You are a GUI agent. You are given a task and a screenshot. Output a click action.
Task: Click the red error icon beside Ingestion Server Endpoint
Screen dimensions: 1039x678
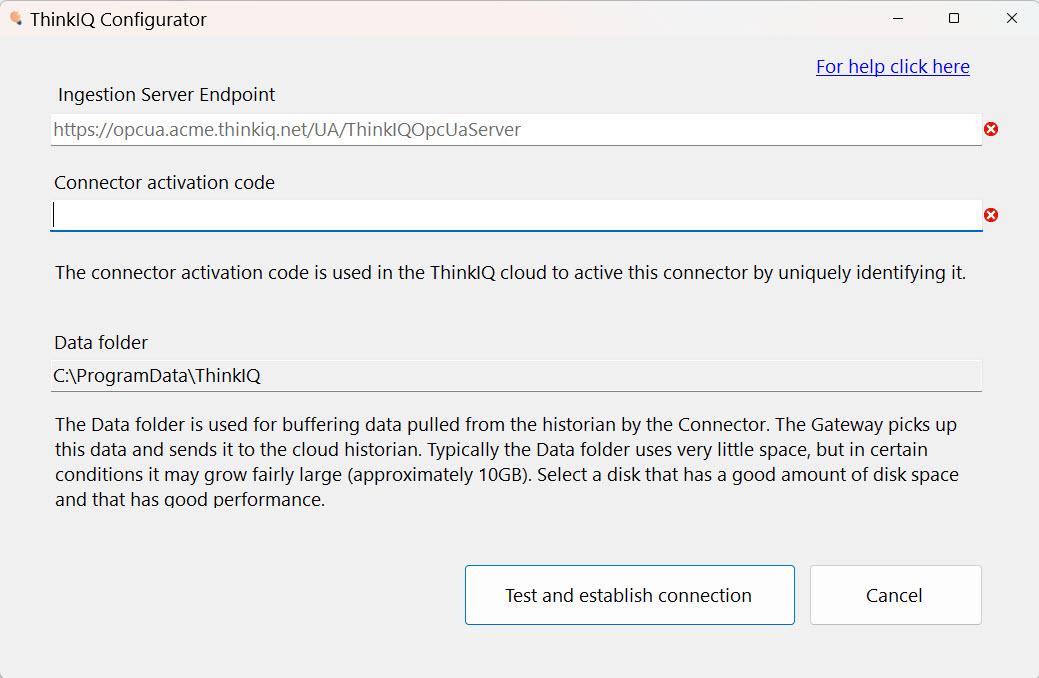[x=991, y=129]
